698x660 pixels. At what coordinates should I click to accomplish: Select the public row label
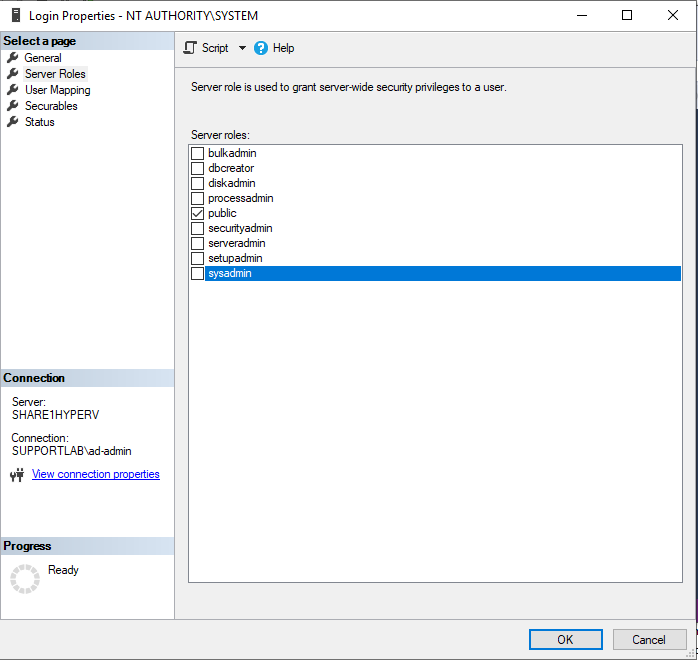point(222,213)
